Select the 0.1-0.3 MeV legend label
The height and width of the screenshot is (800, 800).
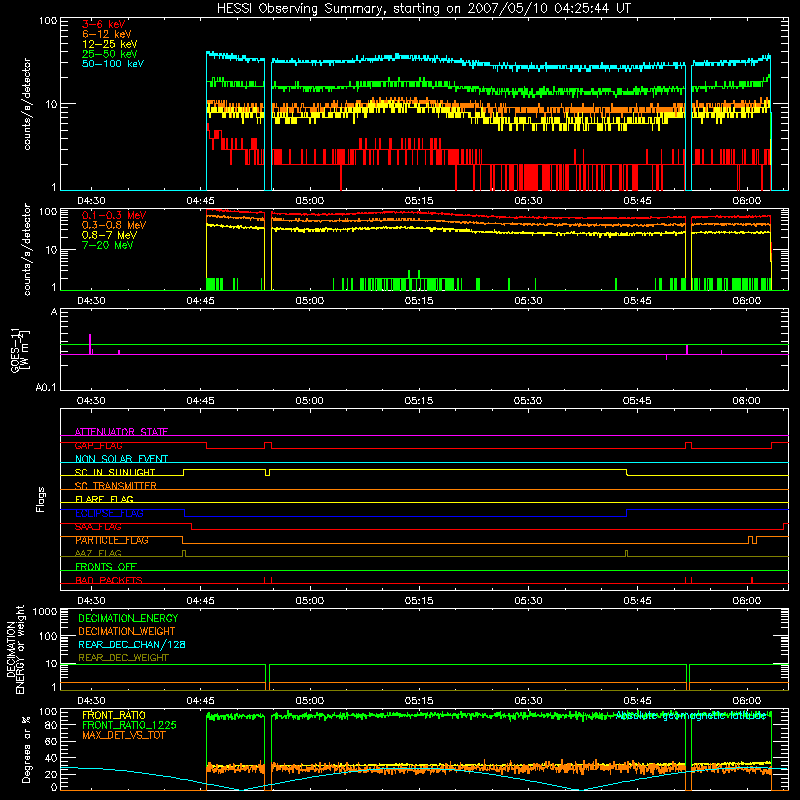pyautogui.click(x=113, y=215)
